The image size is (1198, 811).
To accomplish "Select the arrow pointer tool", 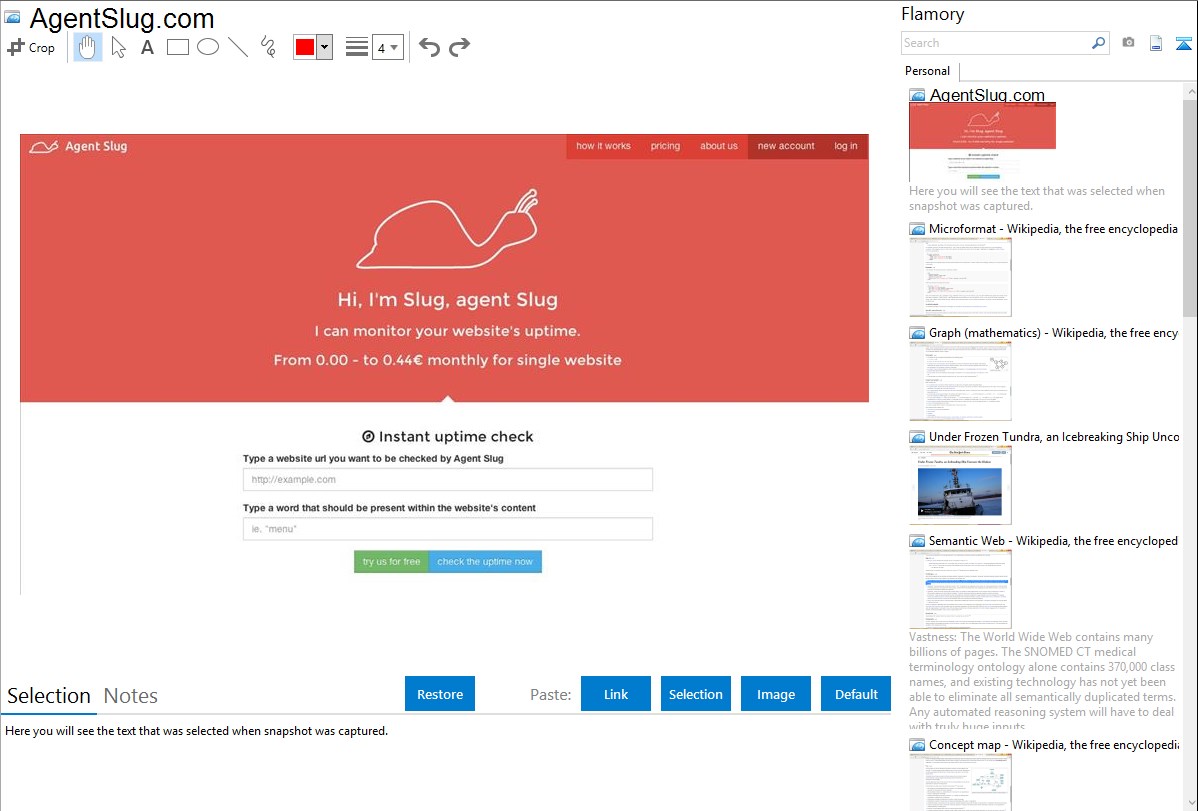I will (x=118, y=47).
